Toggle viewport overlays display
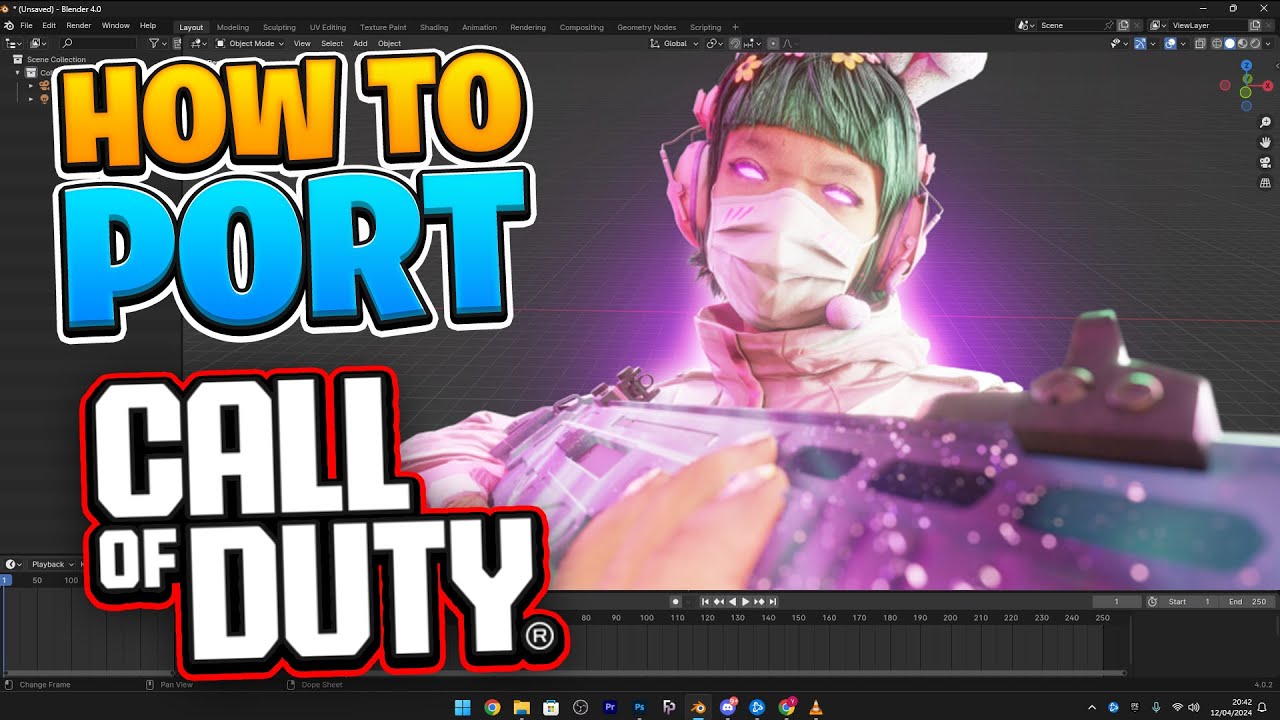Screen dimensions: 1280x720 [1170, 43]
